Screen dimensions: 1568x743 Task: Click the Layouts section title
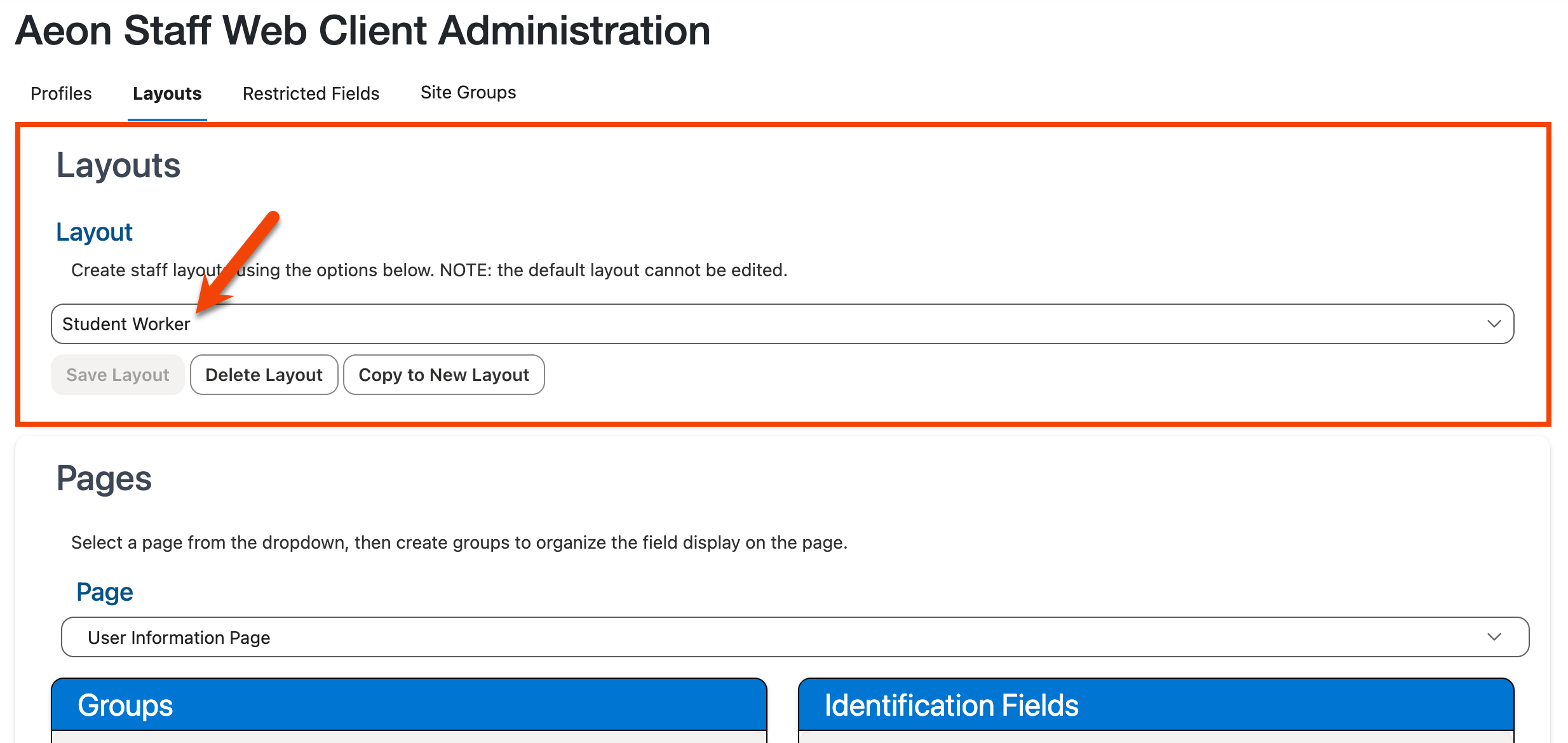pyautogui.click(x=118, y=164)
